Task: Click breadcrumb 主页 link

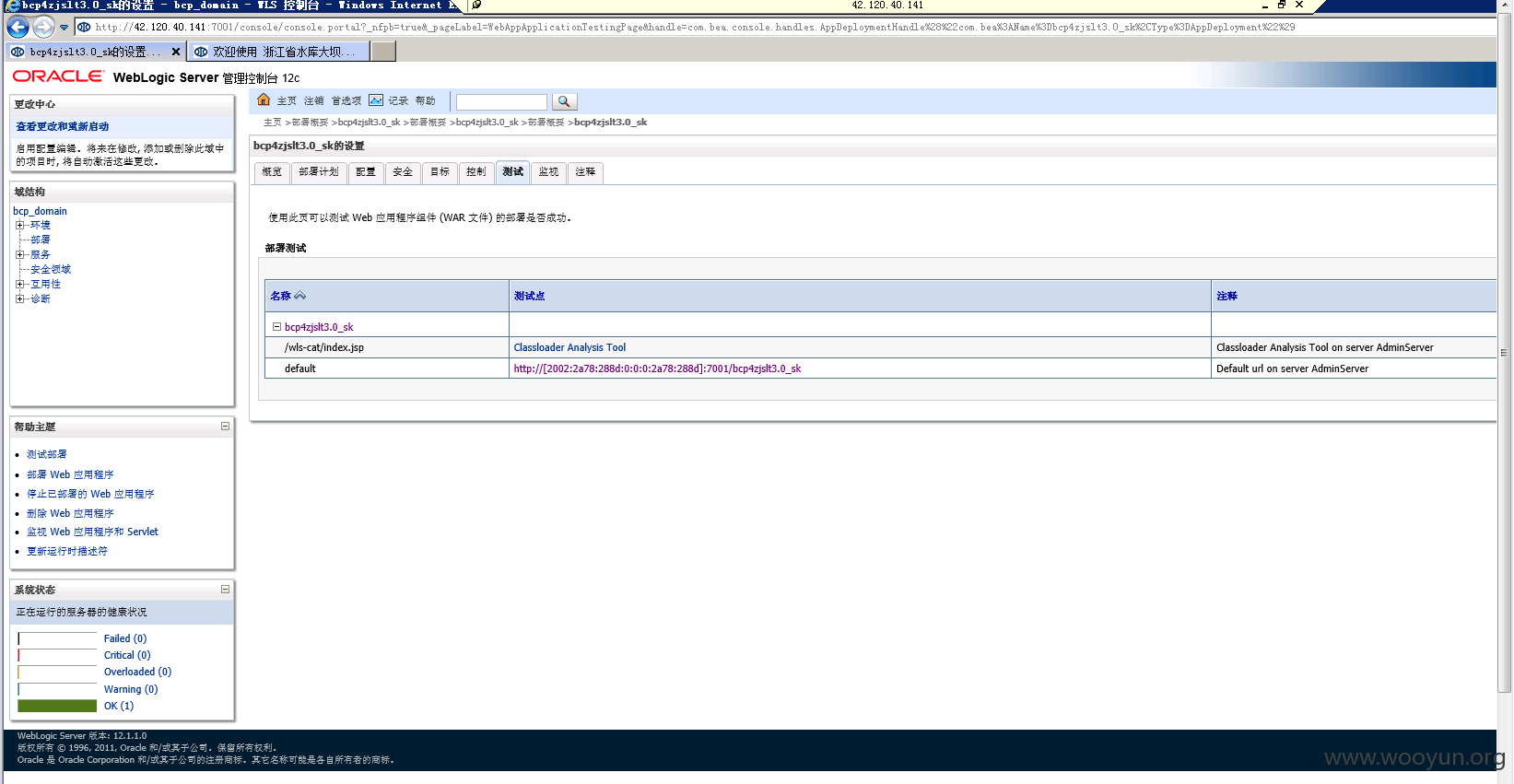Action: click(x=273, y=123)
